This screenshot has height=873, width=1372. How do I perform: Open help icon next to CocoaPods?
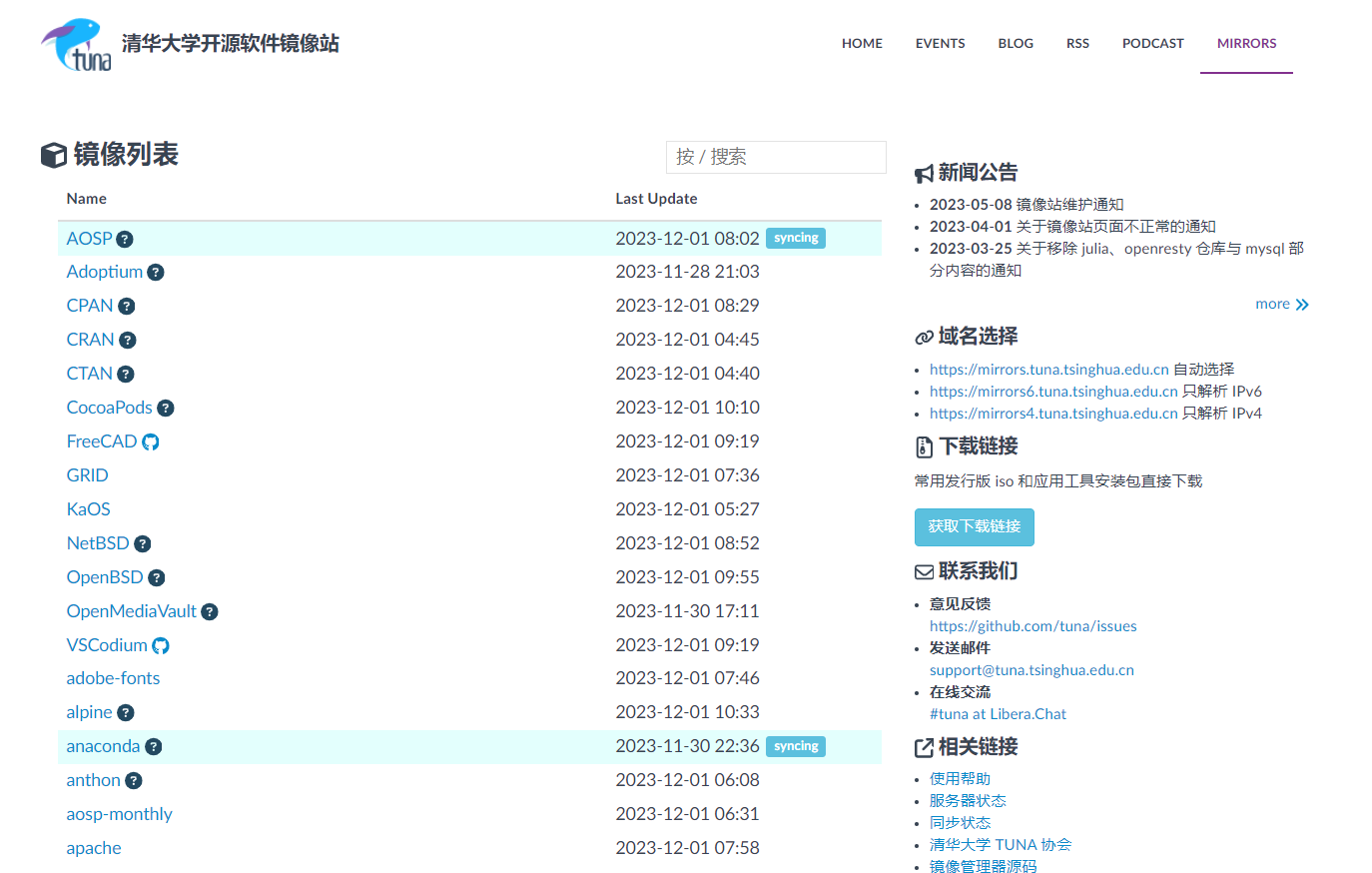(166, 409)
